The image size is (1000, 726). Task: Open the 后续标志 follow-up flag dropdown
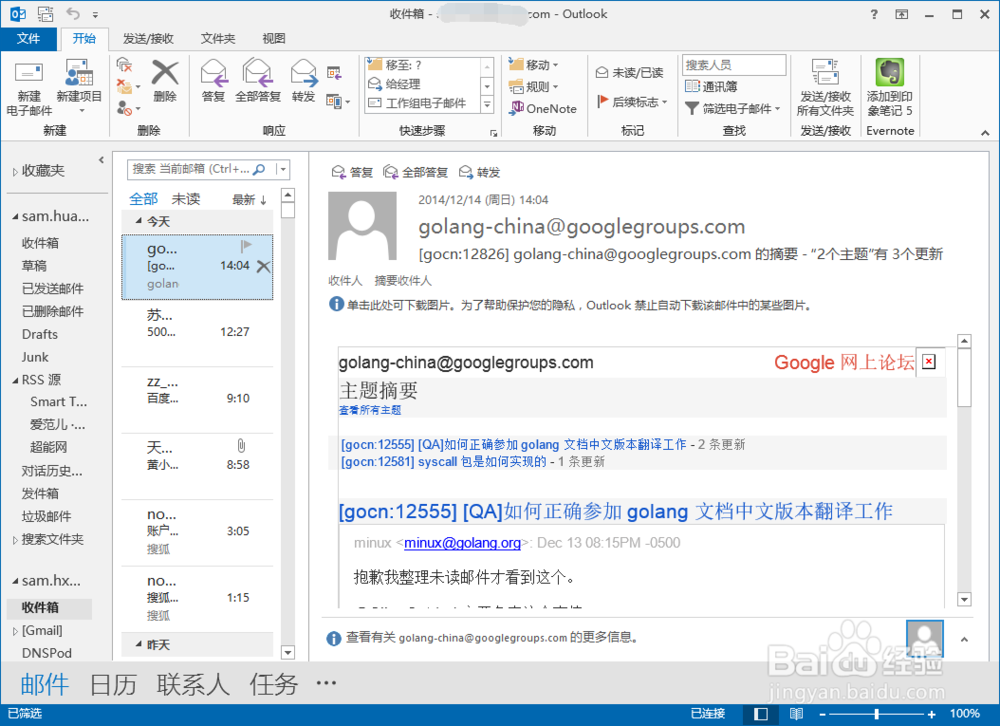632,101
